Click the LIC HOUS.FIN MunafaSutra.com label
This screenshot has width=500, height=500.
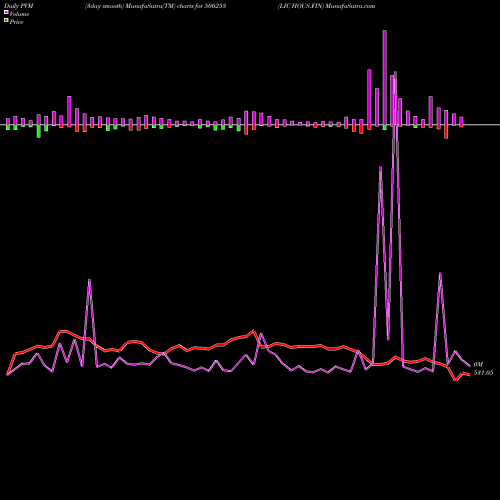pyautogui.click(x=327, y=6)
